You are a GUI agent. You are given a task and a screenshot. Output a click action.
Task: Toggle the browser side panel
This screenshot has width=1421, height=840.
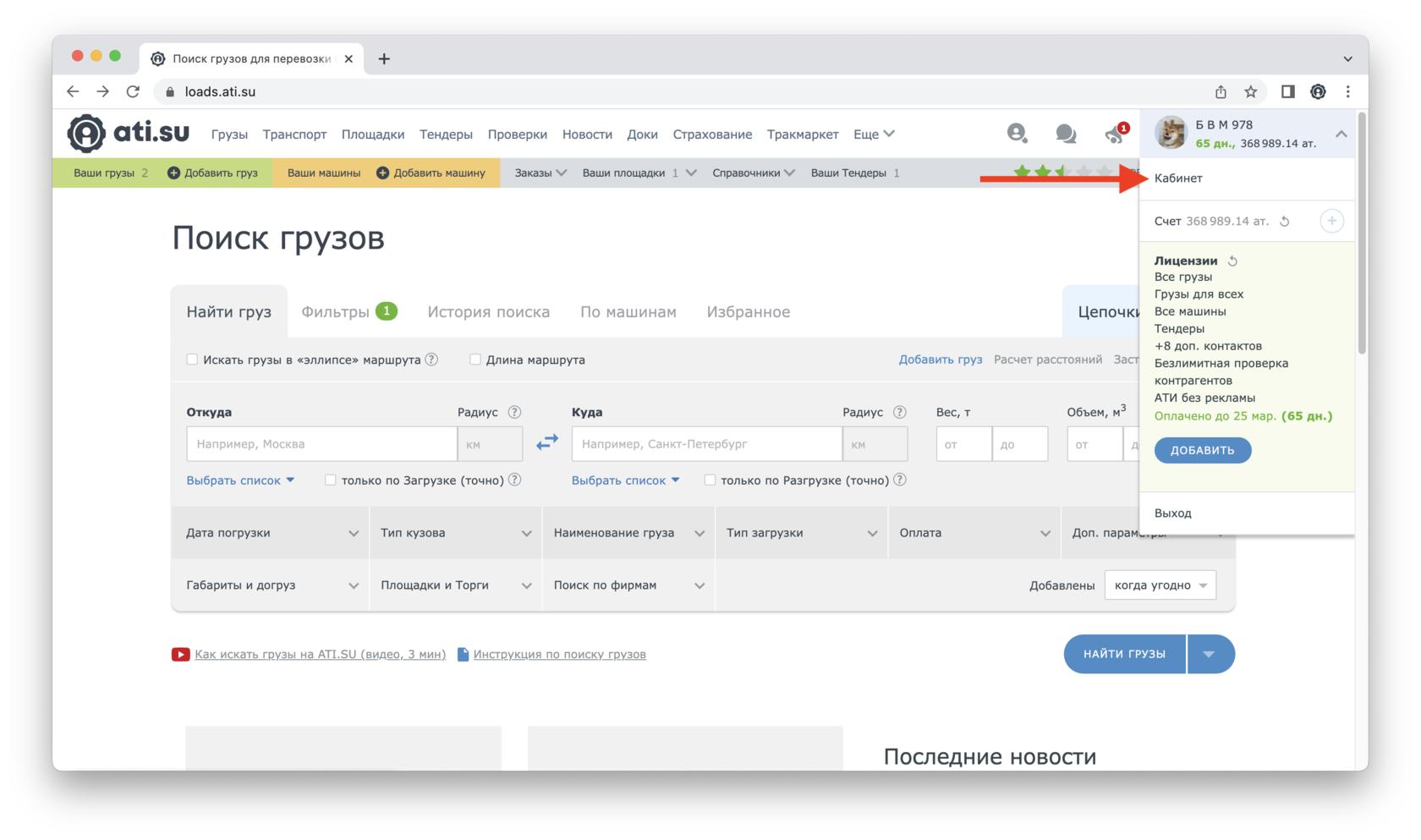[x=1287, y=91]
